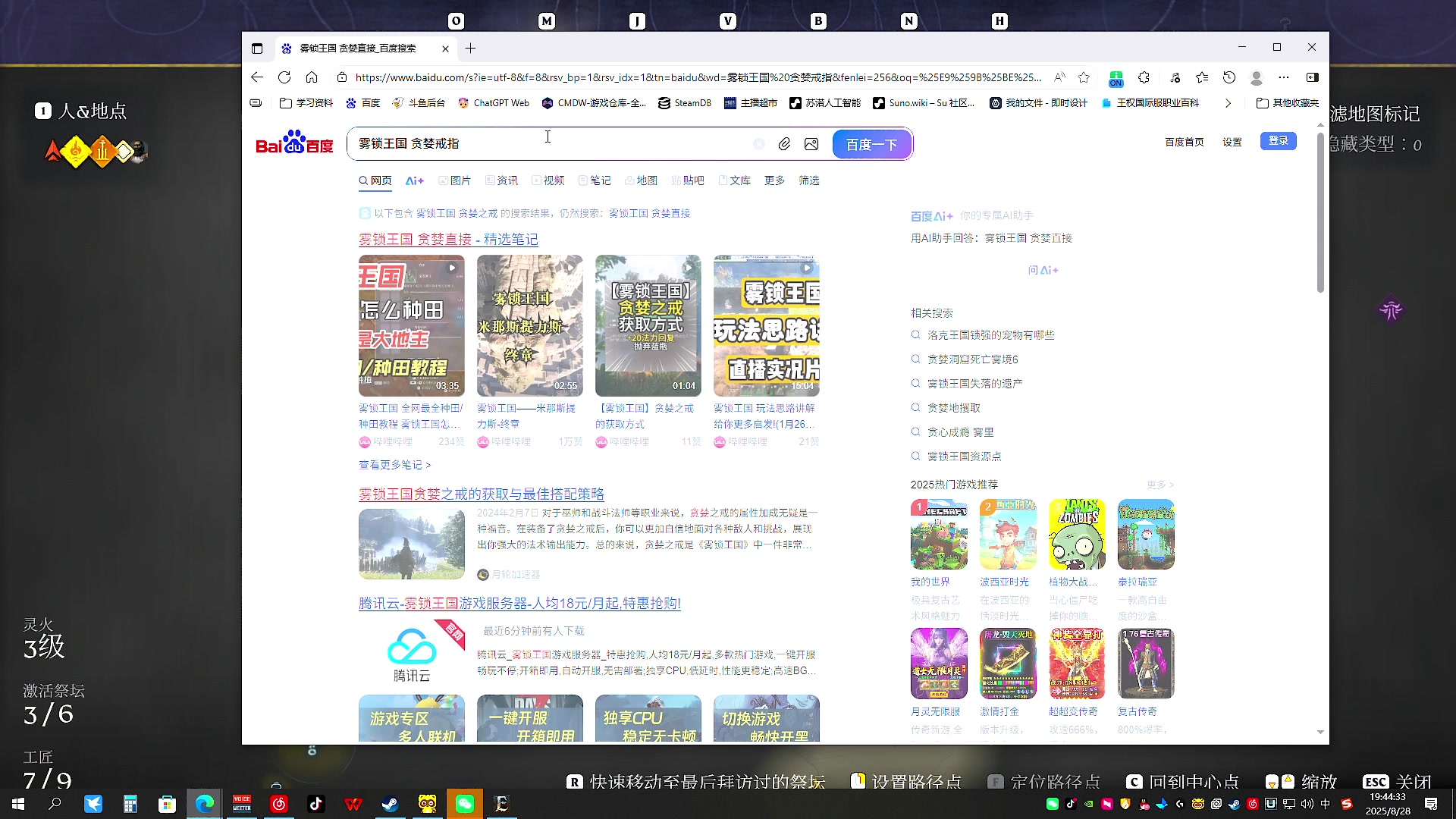
Task: Play the 贪婪之戒获取方式 video thumbnail
Action: click(x=648, y=325)
